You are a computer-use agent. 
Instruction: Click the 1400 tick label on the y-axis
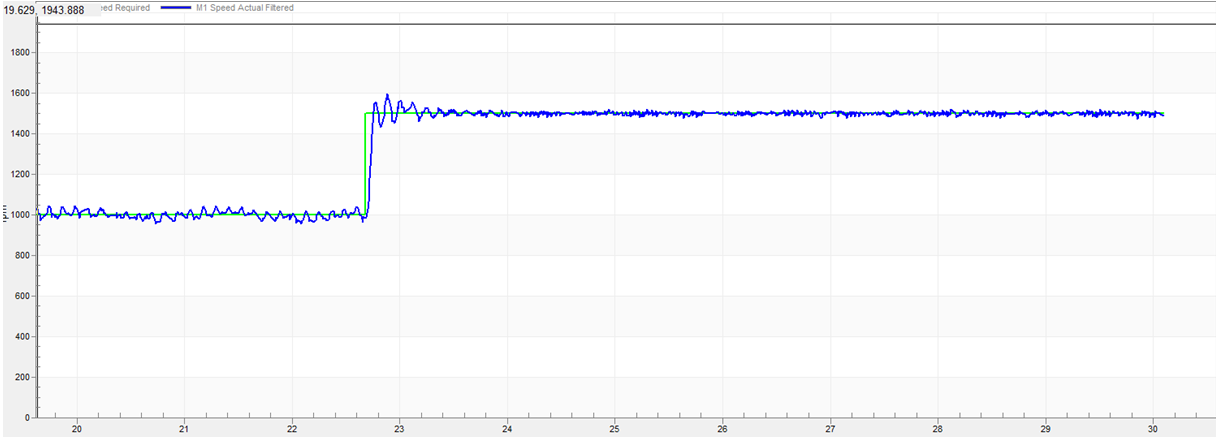[18, 134]
